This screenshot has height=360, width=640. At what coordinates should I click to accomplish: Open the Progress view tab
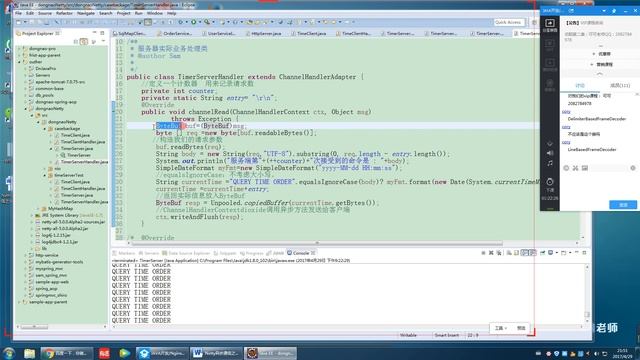251,253
